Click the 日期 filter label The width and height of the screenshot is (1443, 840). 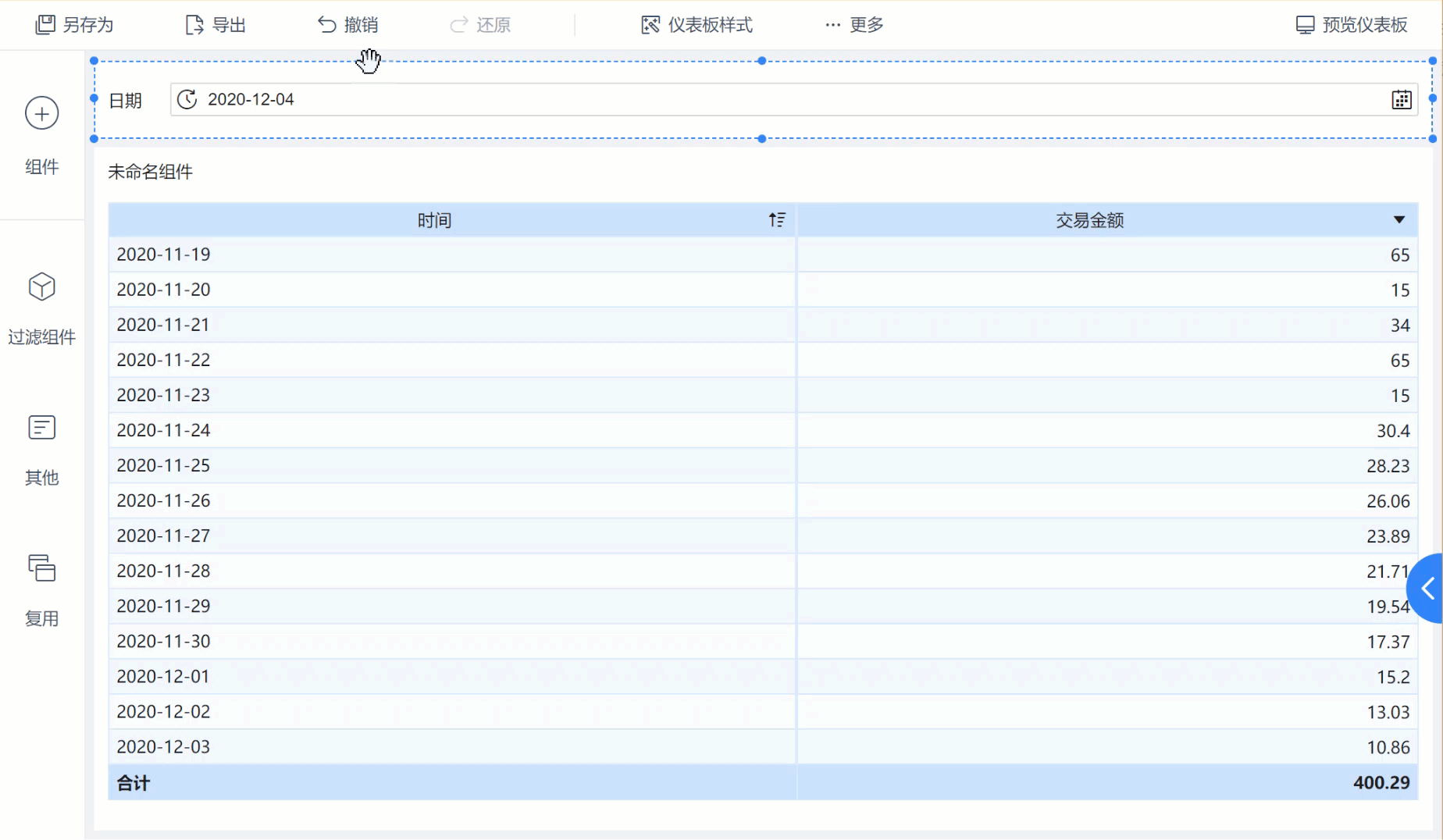point(125,101)
